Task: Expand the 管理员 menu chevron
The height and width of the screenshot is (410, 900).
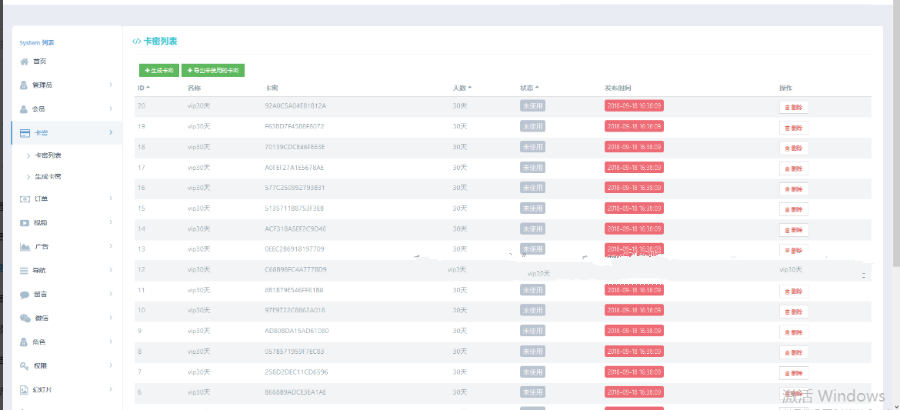Action: [111, 85]
